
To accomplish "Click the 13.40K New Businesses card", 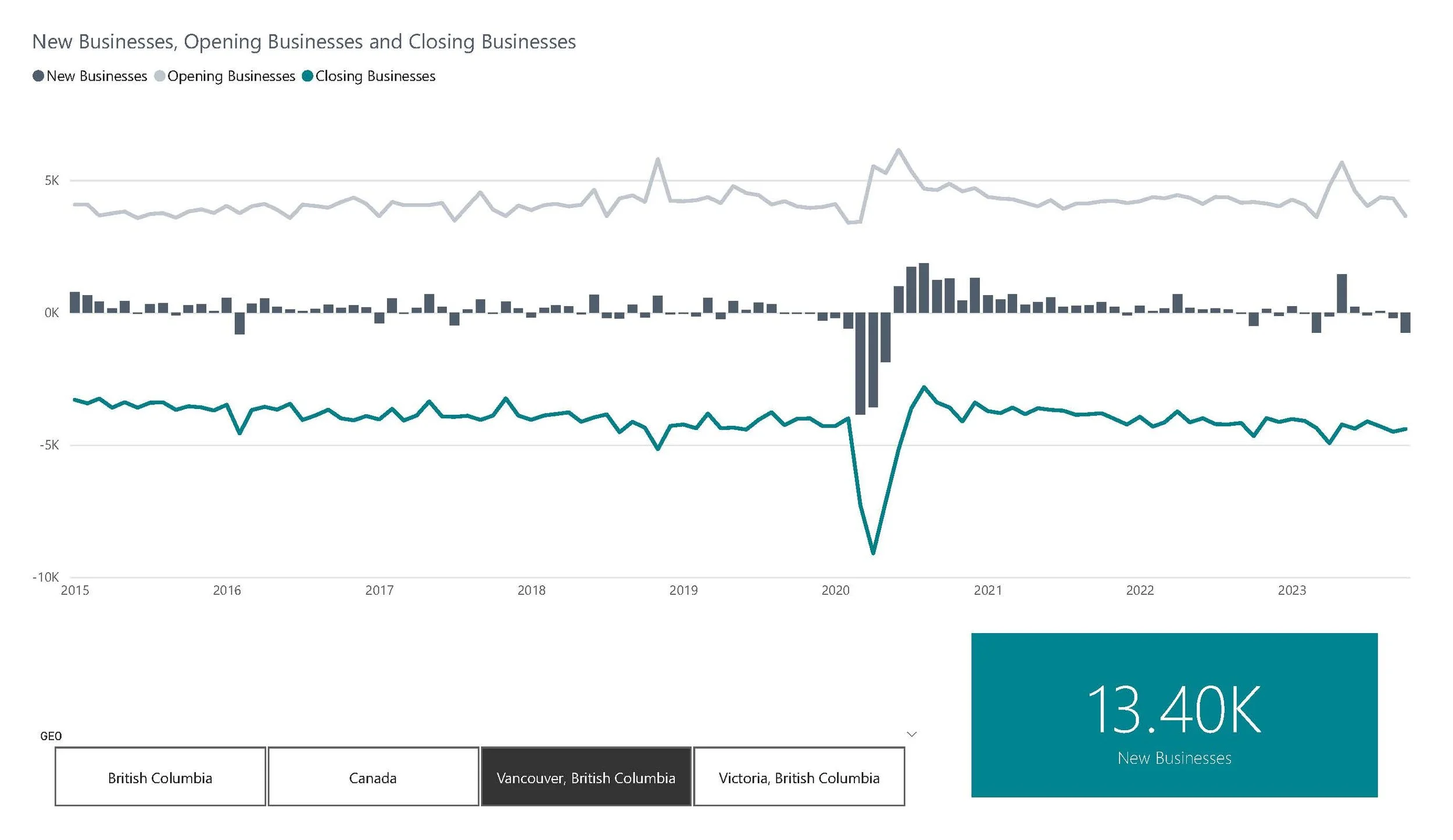I will (1174, 715).
